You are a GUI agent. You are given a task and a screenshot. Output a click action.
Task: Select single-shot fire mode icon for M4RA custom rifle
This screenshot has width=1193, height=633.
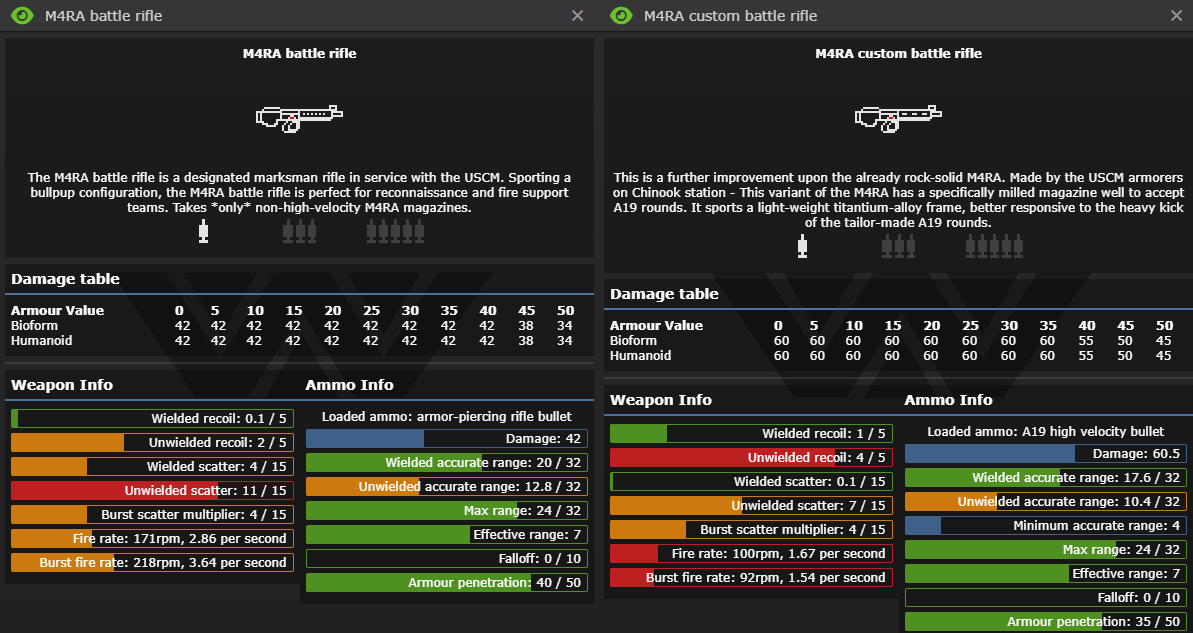802,246
